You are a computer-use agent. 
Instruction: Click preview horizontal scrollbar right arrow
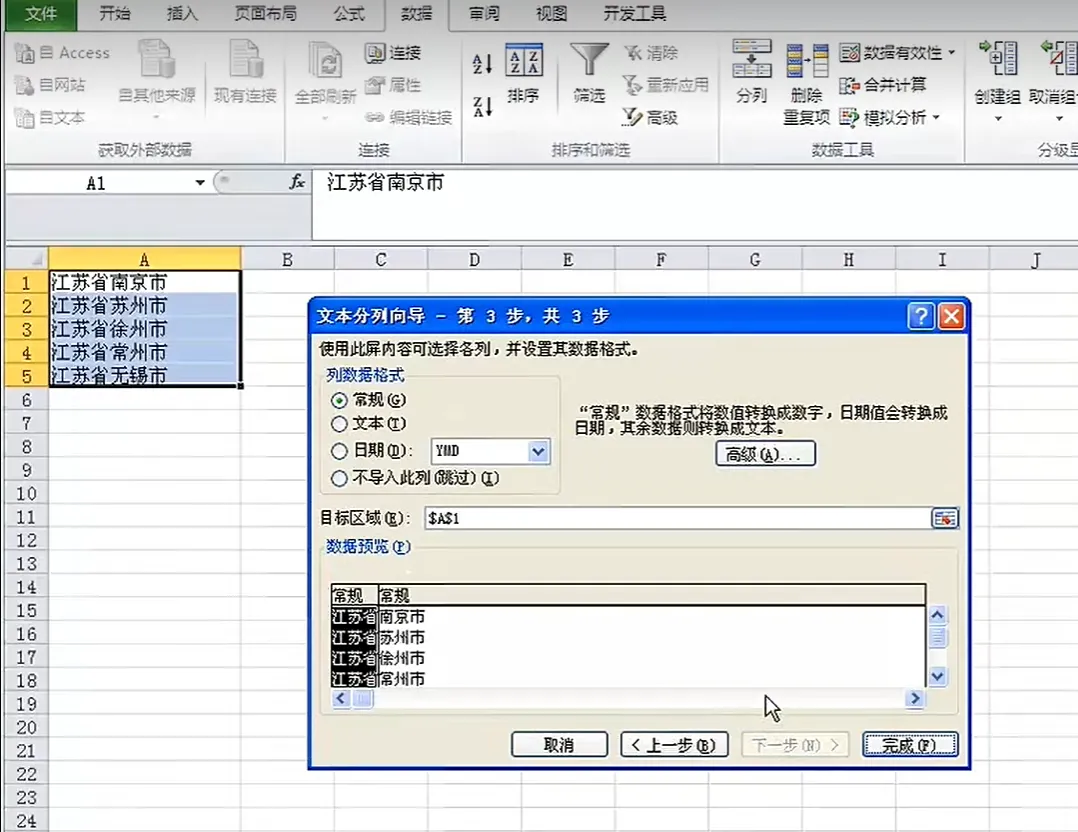point(914,699)
